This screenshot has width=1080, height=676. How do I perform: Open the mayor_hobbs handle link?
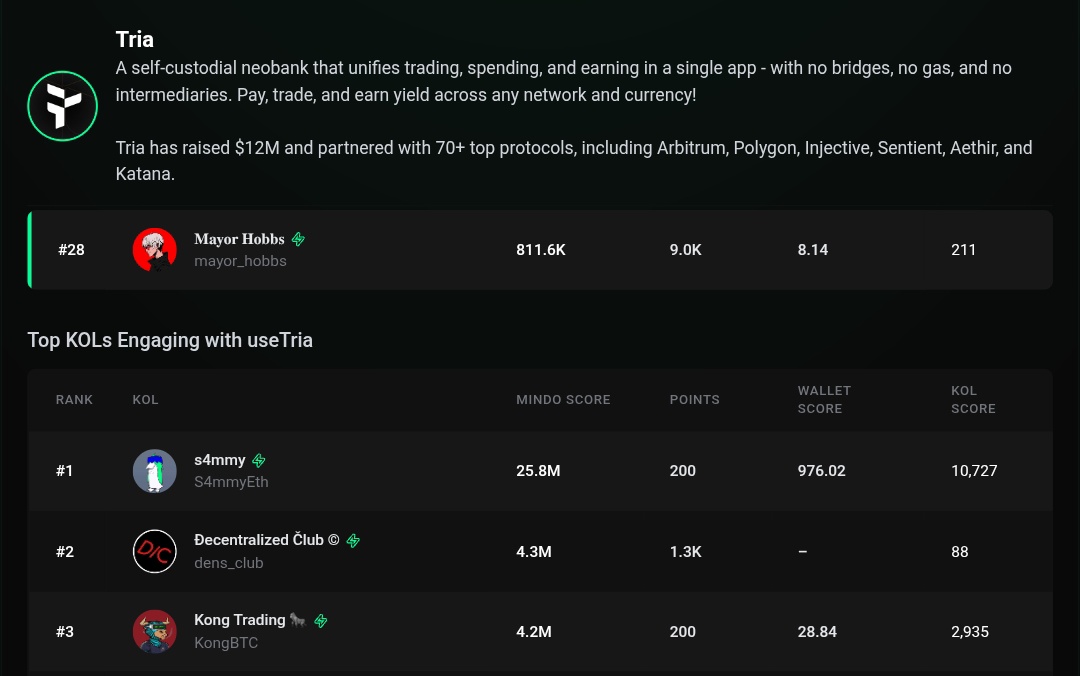point(240,261)
